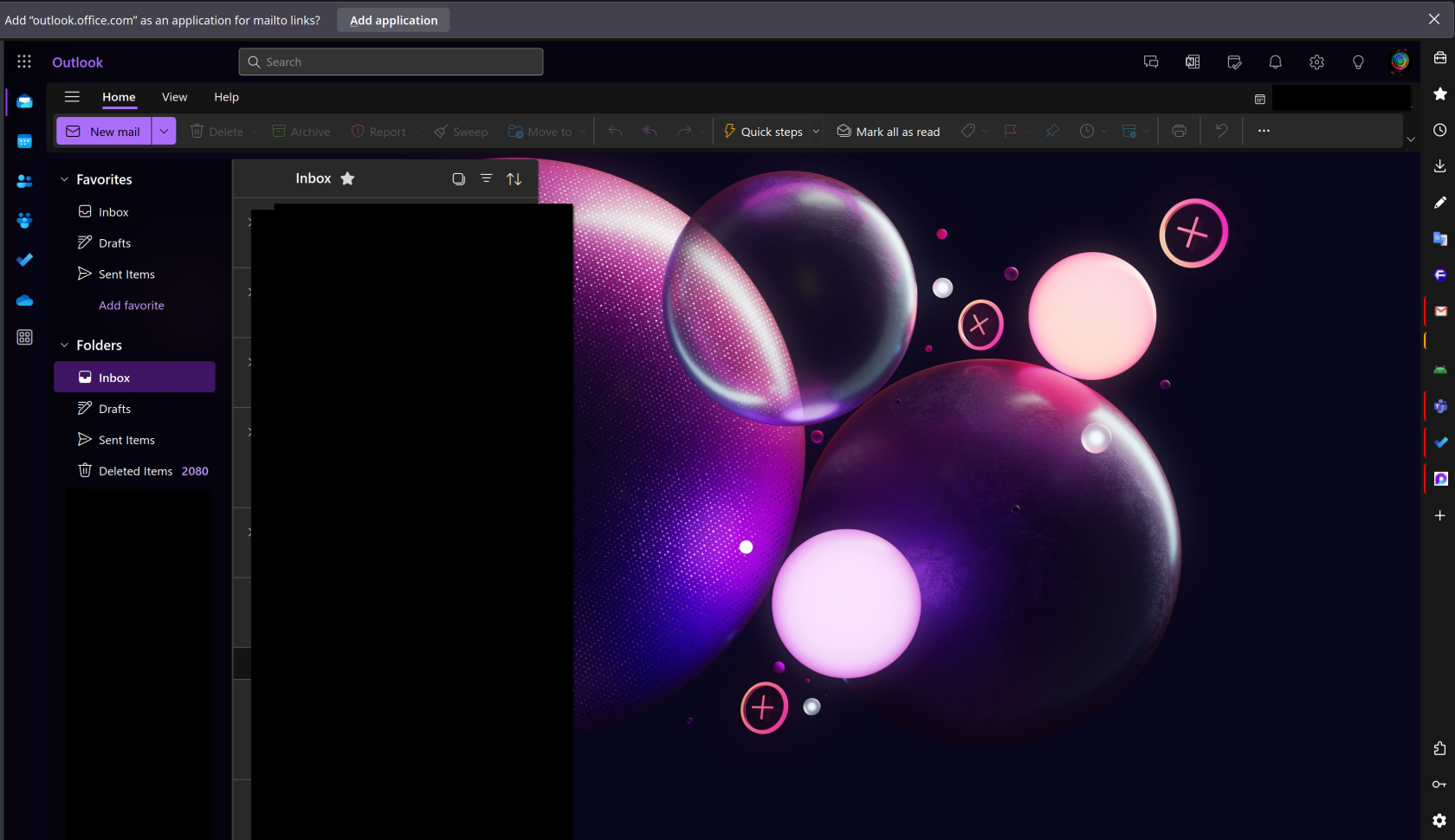Open the New mail dropdown arrow
Image resolution: width=1455 pixels, height=840 pixels.
click(x=164, y=131)
